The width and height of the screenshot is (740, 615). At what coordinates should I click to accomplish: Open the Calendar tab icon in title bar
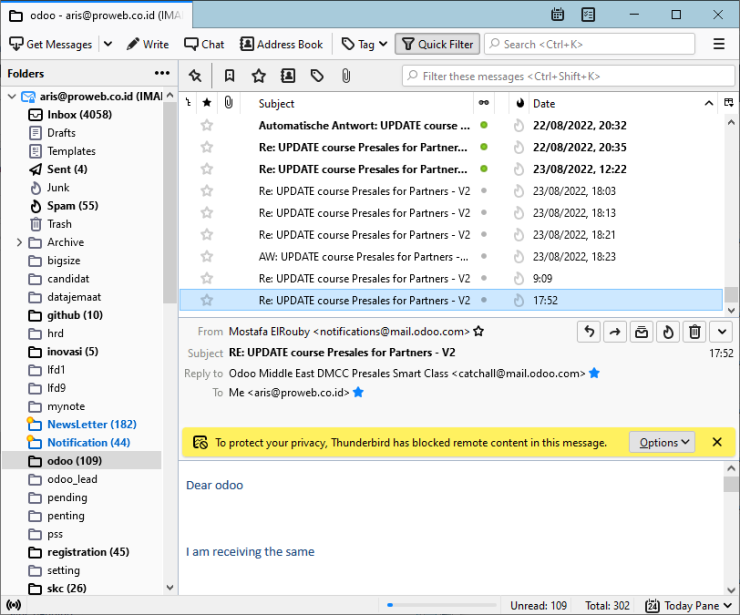point(557,15)
